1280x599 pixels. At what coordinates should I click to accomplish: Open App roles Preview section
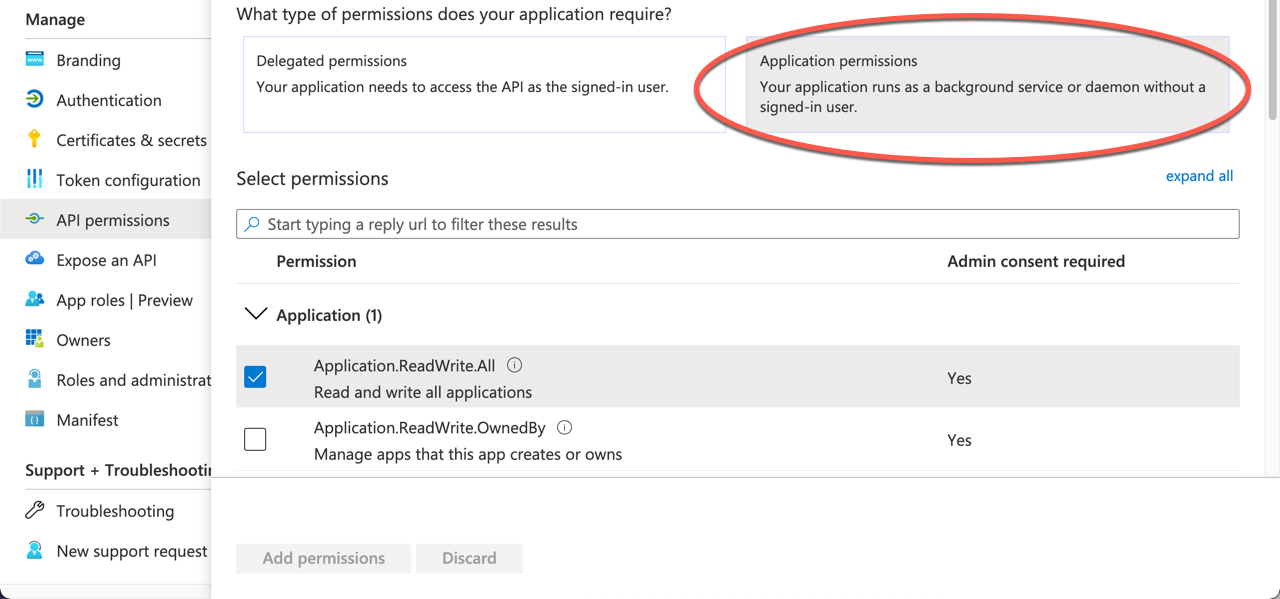(33, 300)
